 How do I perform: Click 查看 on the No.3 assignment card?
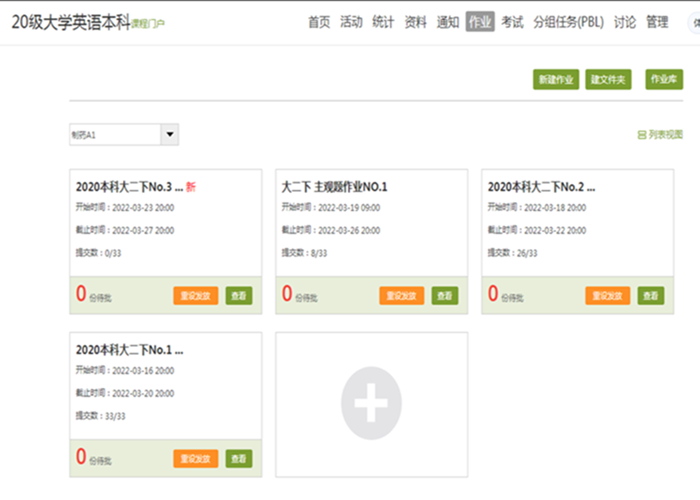[x=239, y=295]
